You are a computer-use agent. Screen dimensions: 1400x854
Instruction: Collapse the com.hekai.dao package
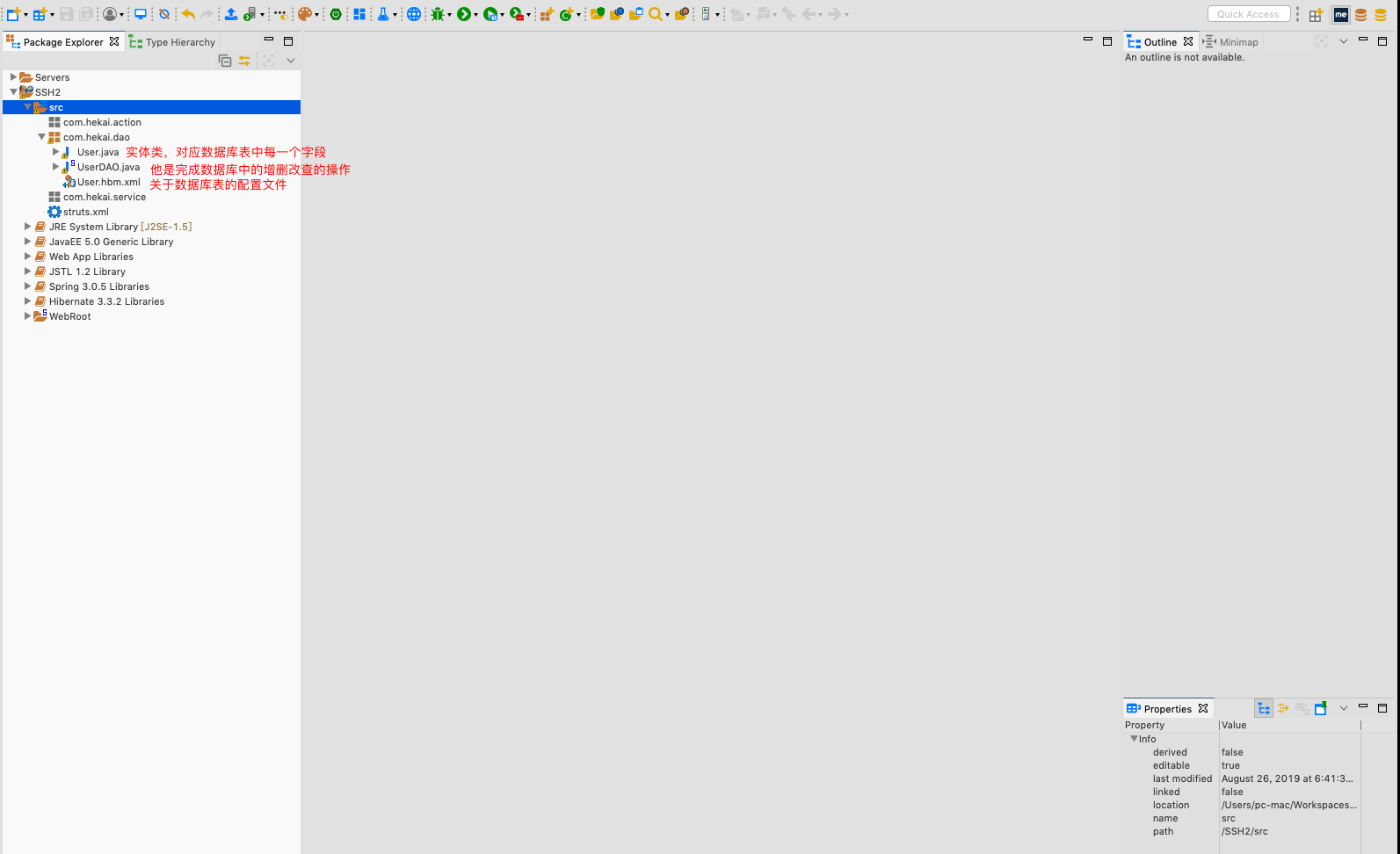(x=41, y=137)
